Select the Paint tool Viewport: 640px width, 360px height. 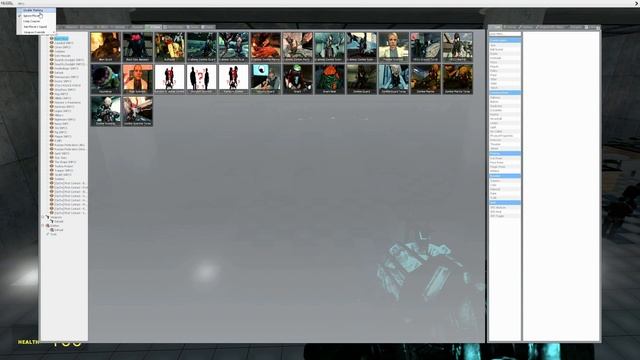click(x=505, y=193)
